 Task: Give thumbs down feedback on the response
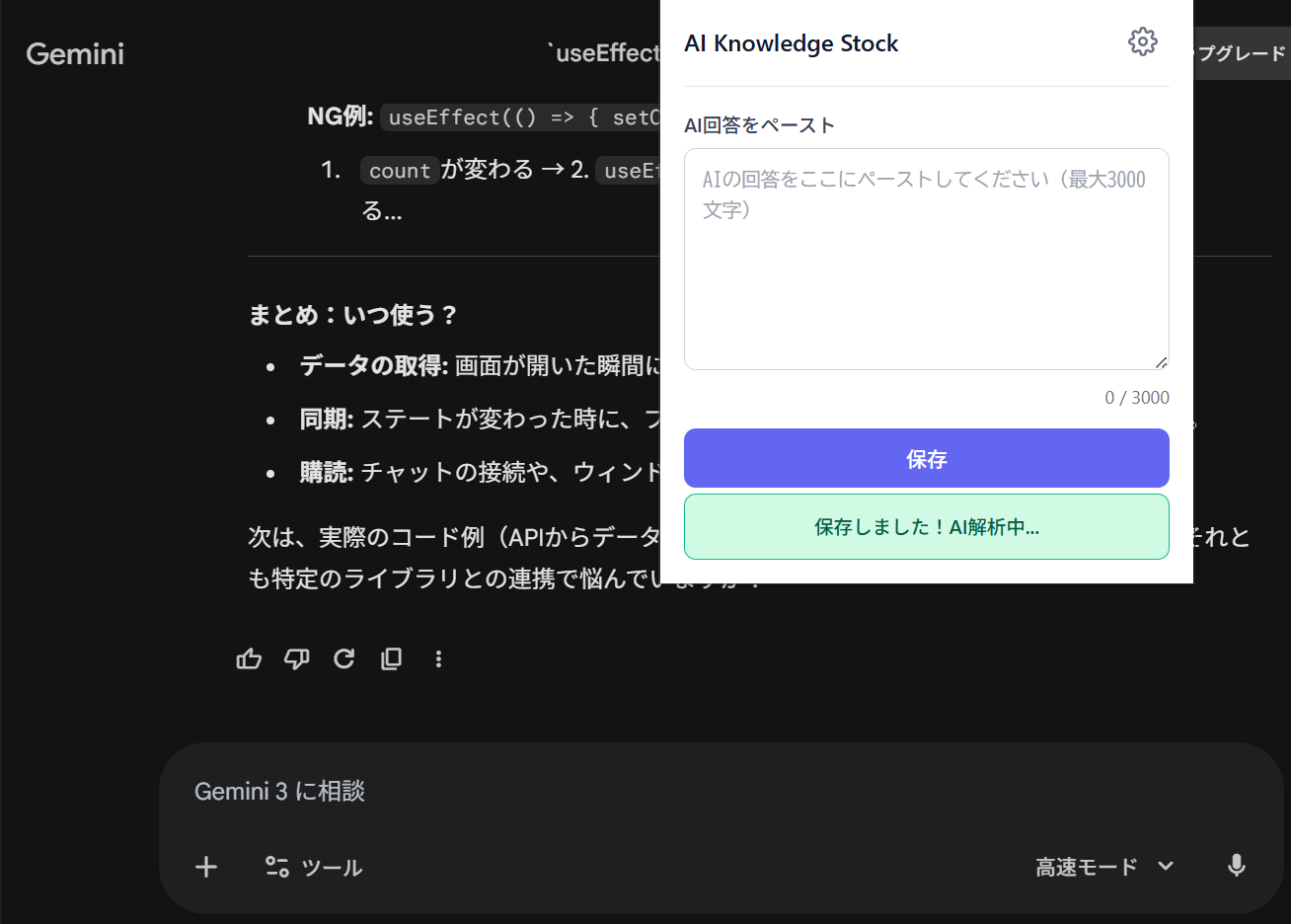click(296, 658)
